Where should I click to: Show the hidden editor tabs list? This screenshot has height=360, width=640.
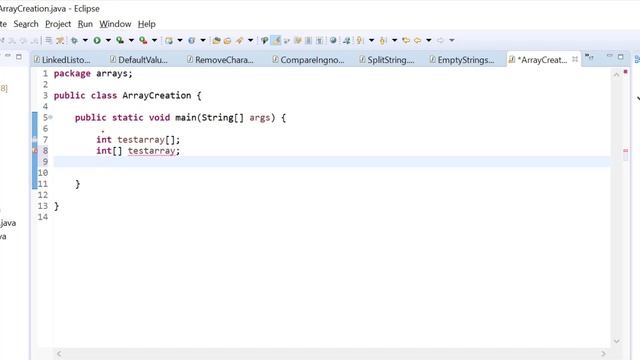tap(589, 58)
